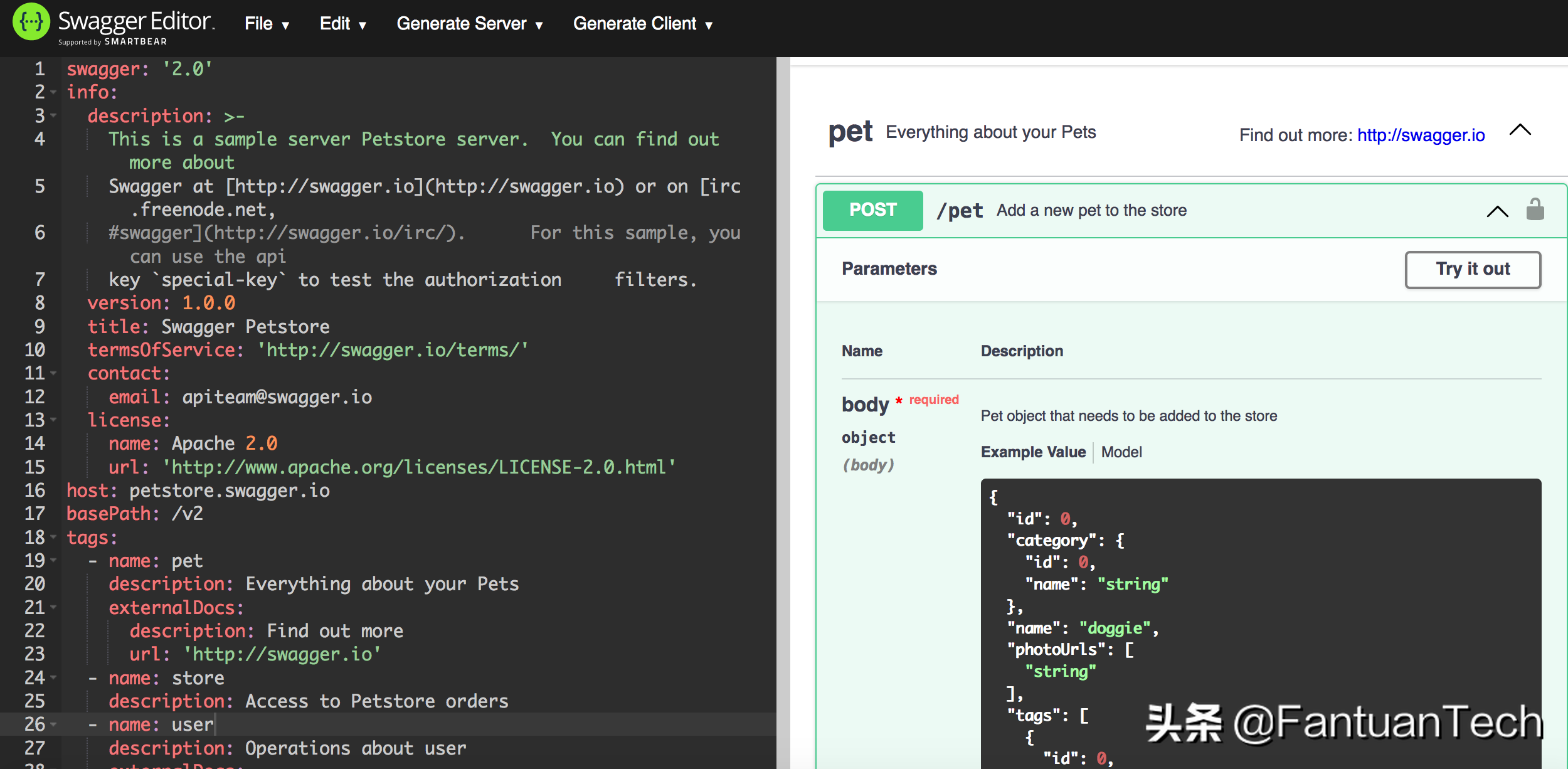This screenshot has width=1568, height=769.
Task: Select the Example Value tab
Action: click(1033, 452)
